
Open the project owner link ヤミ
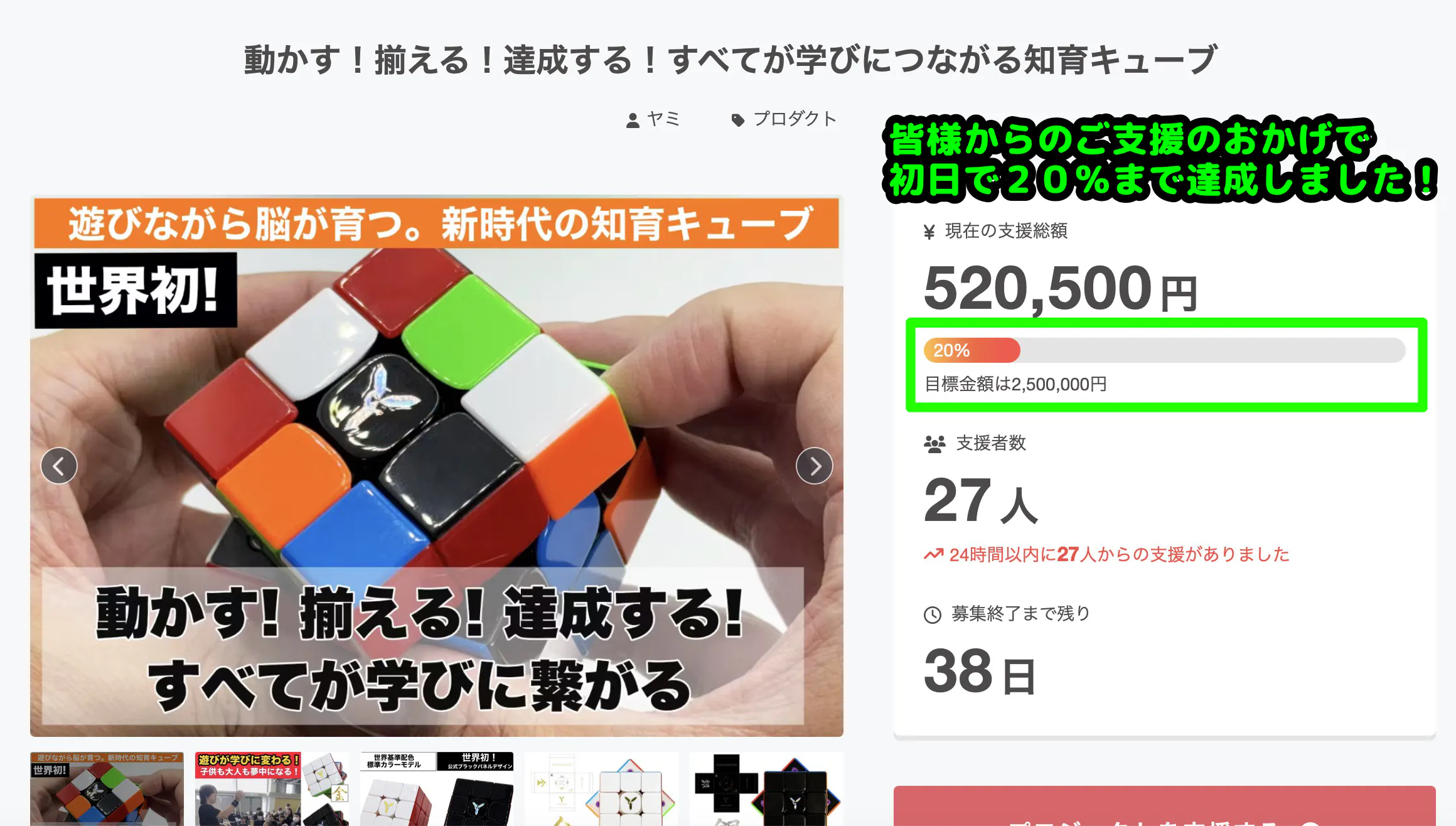tap(663, 119)
